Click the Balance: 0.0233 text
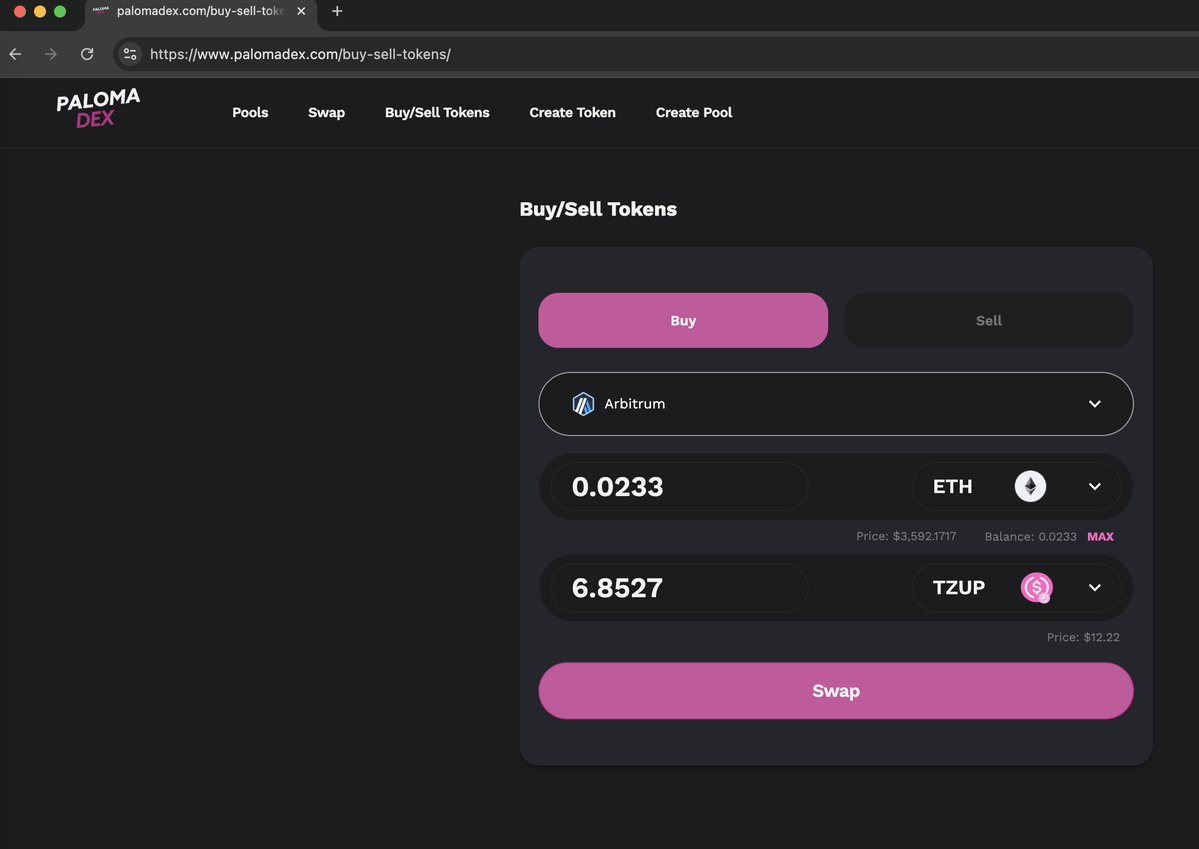 (x=1030, y=537)
